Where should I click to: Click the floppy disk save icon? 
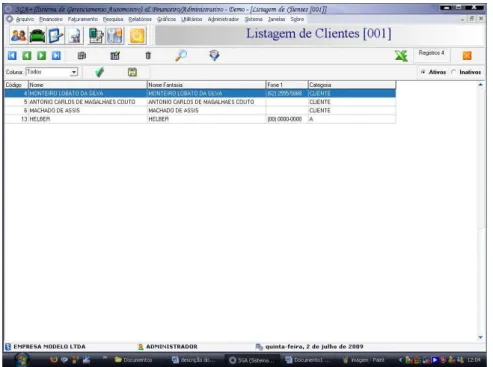(132, 72)
